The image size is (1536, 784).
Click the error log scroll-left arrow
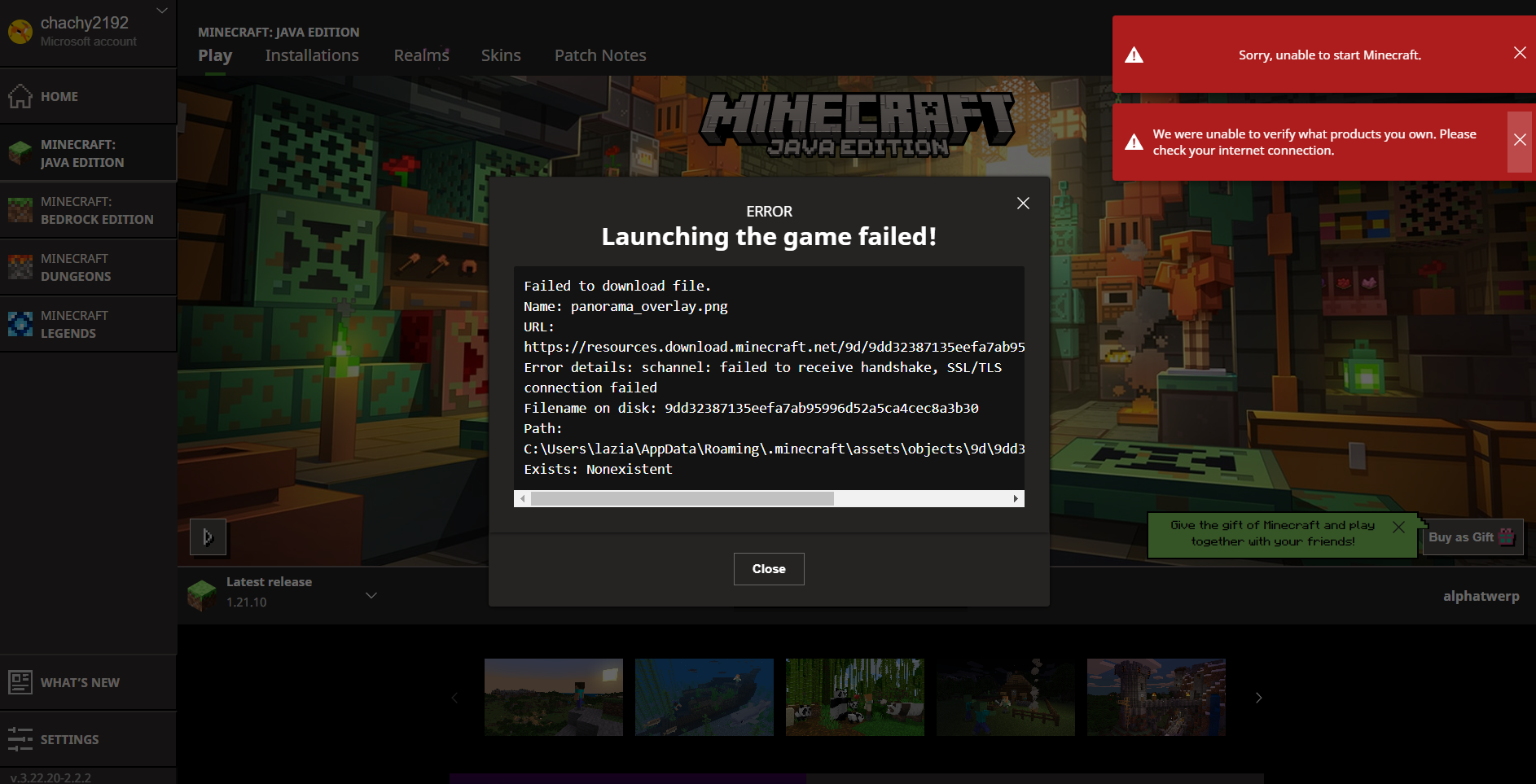coord(523,498)
